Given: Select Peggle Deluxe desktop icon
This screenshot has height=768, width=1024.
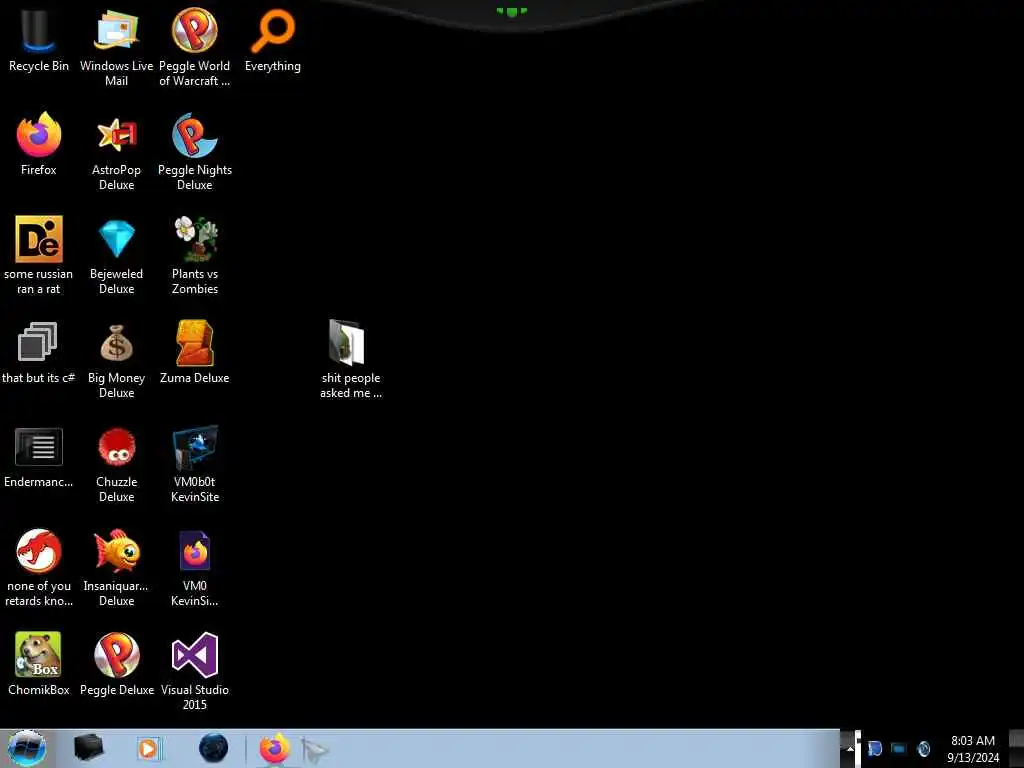Looking at the screenshot, I should (117, 664).
